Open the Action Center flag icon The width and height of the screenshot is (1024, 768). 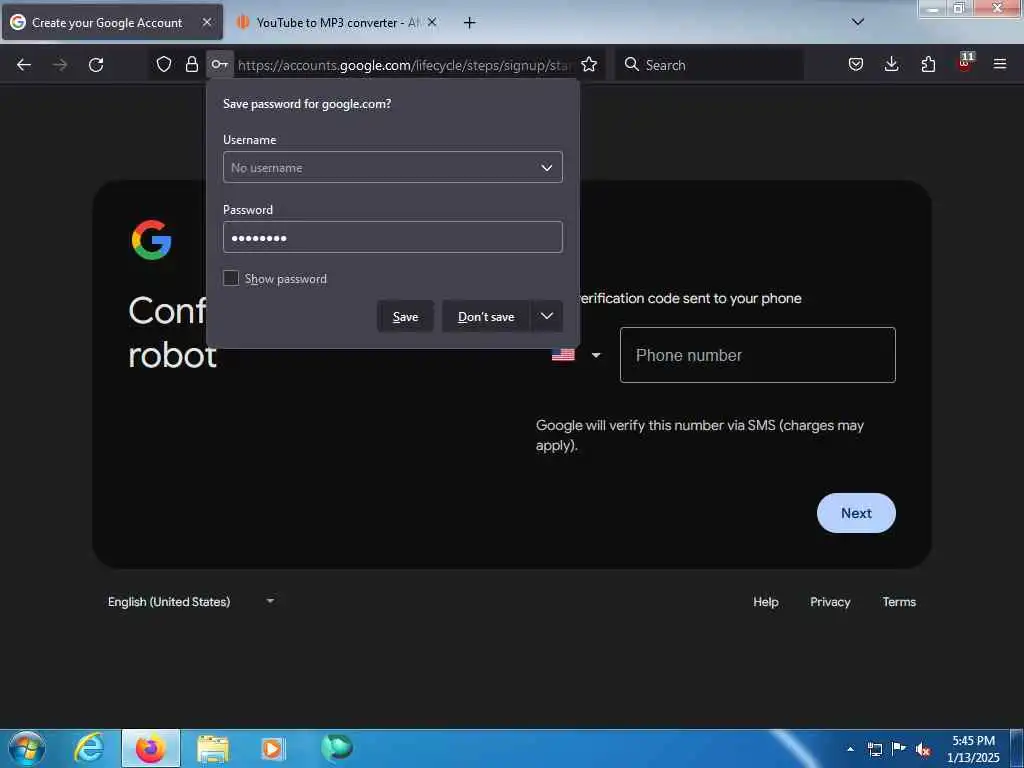point(899,749)
